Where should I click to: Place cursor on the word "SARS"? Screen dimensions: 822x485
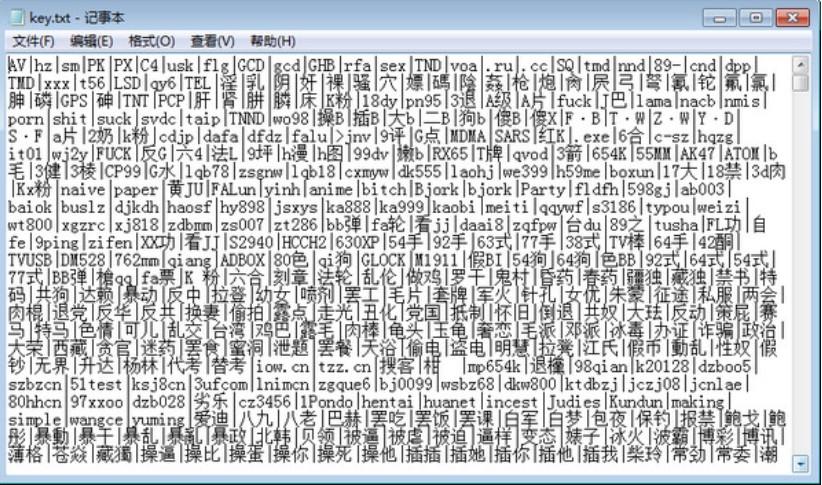[x=512, y=136]
